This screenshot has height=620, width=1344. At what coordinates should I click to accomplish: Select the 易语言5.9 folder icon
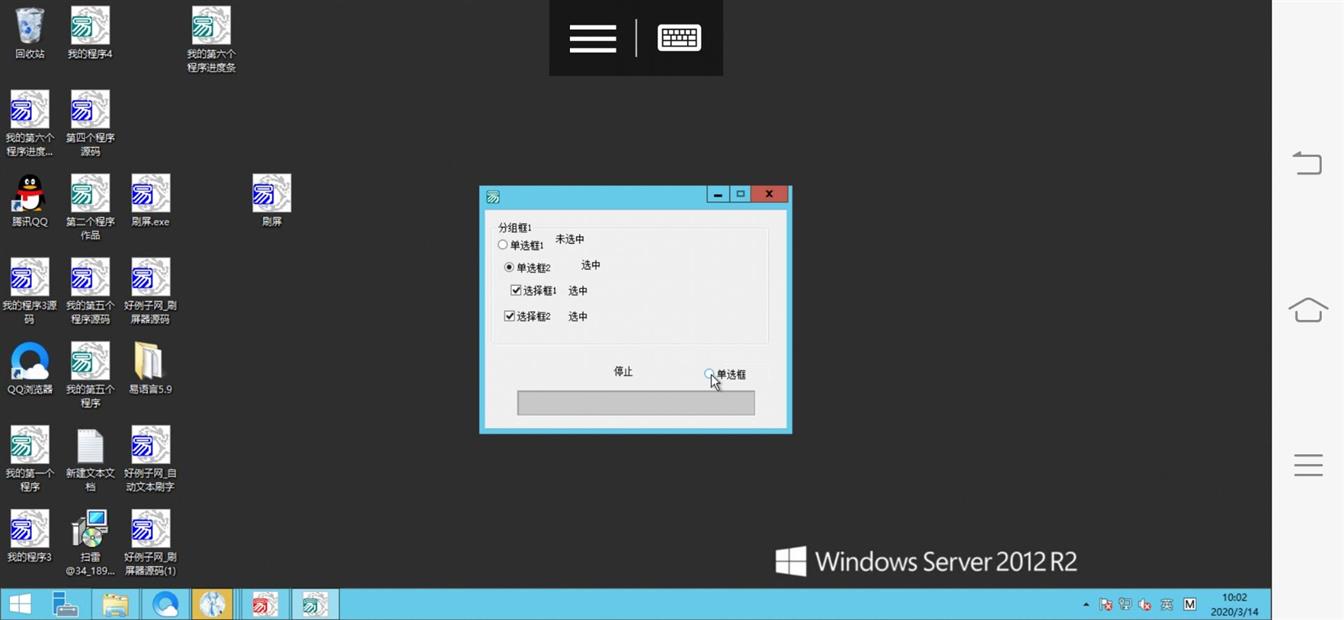pyautogui.click(x=149, y=363)
